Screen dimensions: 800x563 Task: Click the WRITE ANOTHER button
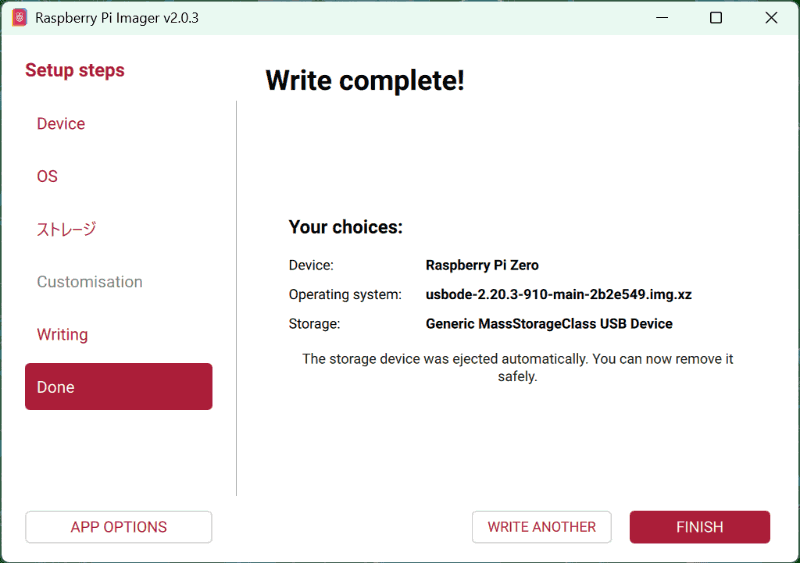click(541, 527)
